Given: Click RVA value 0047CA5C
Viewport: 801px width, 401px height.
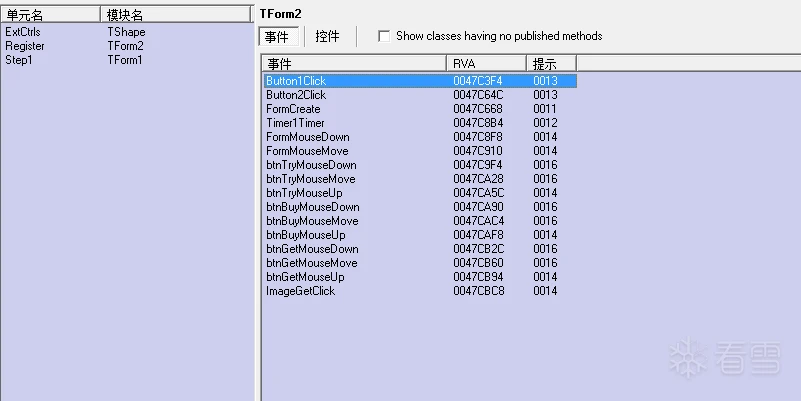Looking at the screenshot, I should tap(478, 193).
